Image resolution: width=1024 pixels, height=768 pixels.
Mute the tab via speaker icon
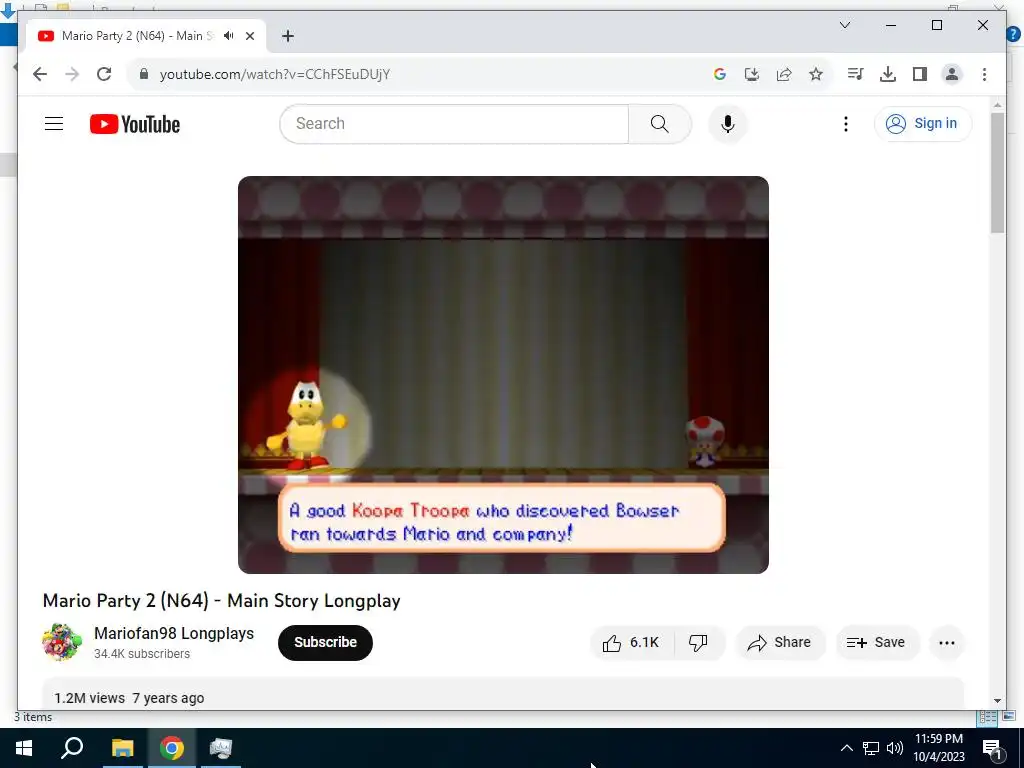(x=229, y=36)
